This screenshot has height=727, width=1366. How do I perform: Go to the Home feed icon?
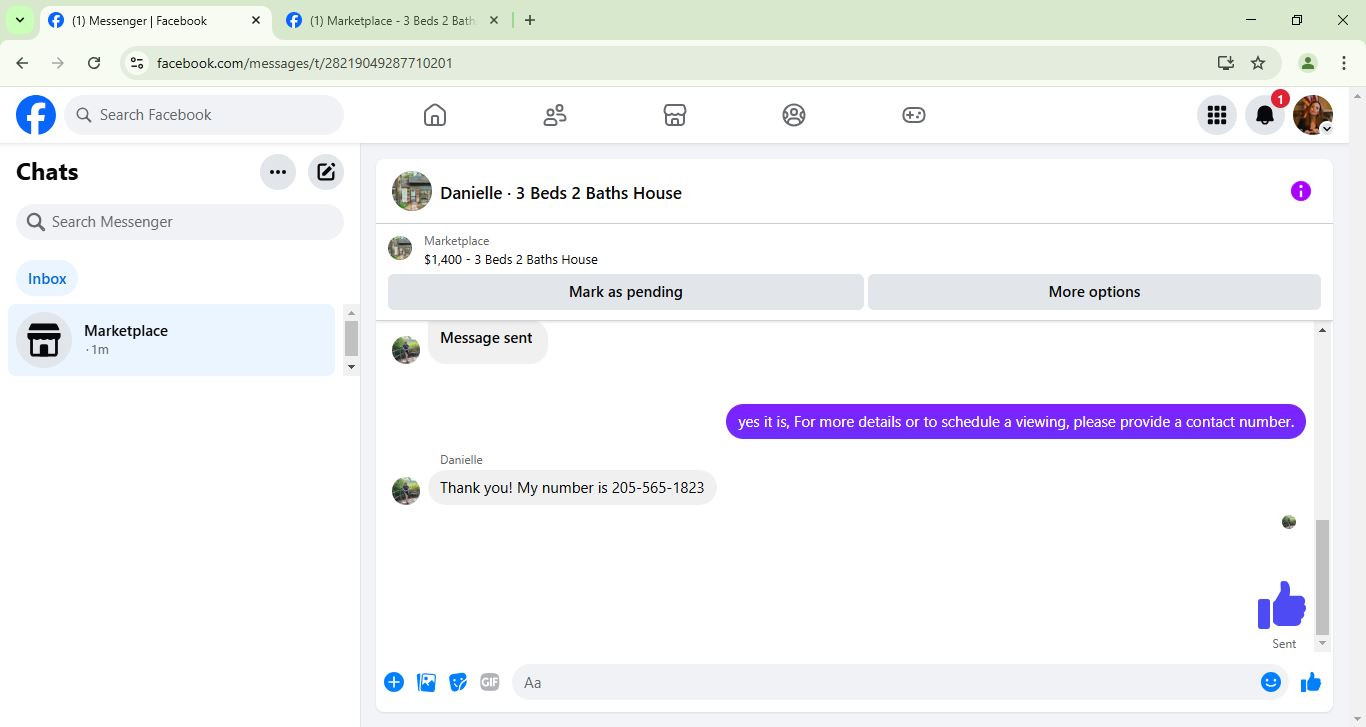[435, 115]
